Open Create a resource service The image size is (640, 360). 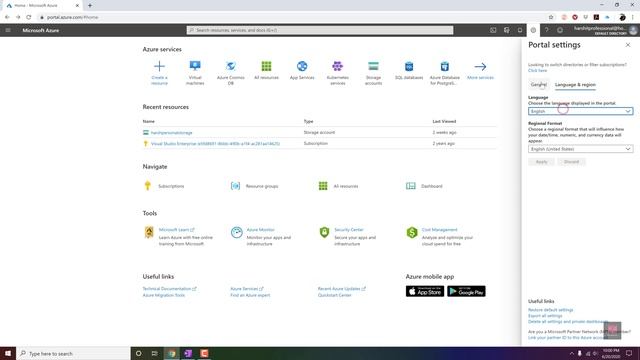[159, 73]
